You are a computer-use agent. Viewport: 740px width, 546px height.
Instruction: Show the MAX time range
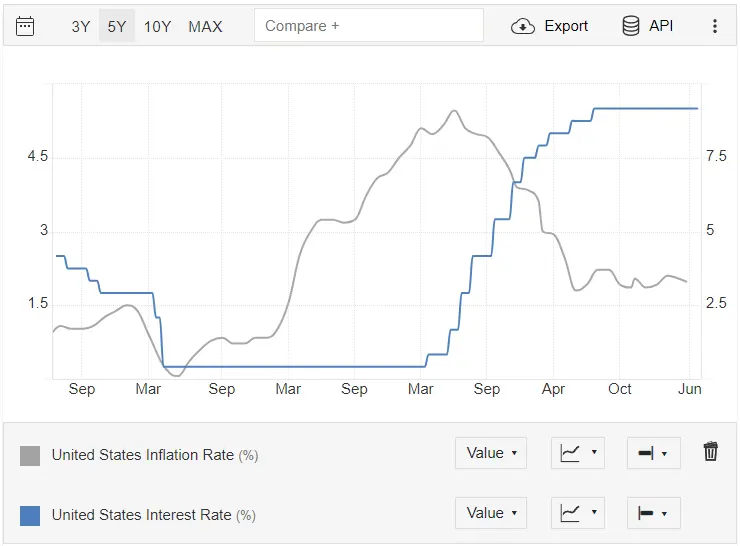point(205,26)
